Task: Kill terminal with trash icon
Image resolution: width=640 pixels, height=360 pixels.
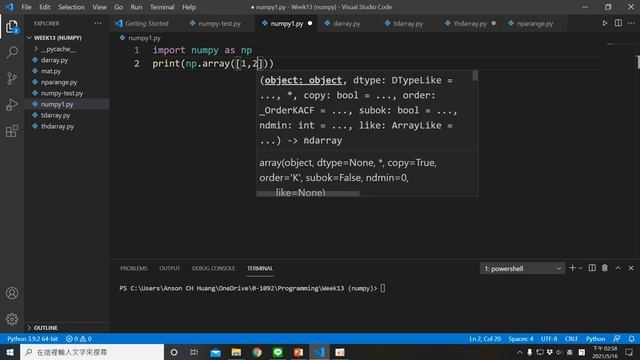Action: pyautogui.click(x=604, y=268)
